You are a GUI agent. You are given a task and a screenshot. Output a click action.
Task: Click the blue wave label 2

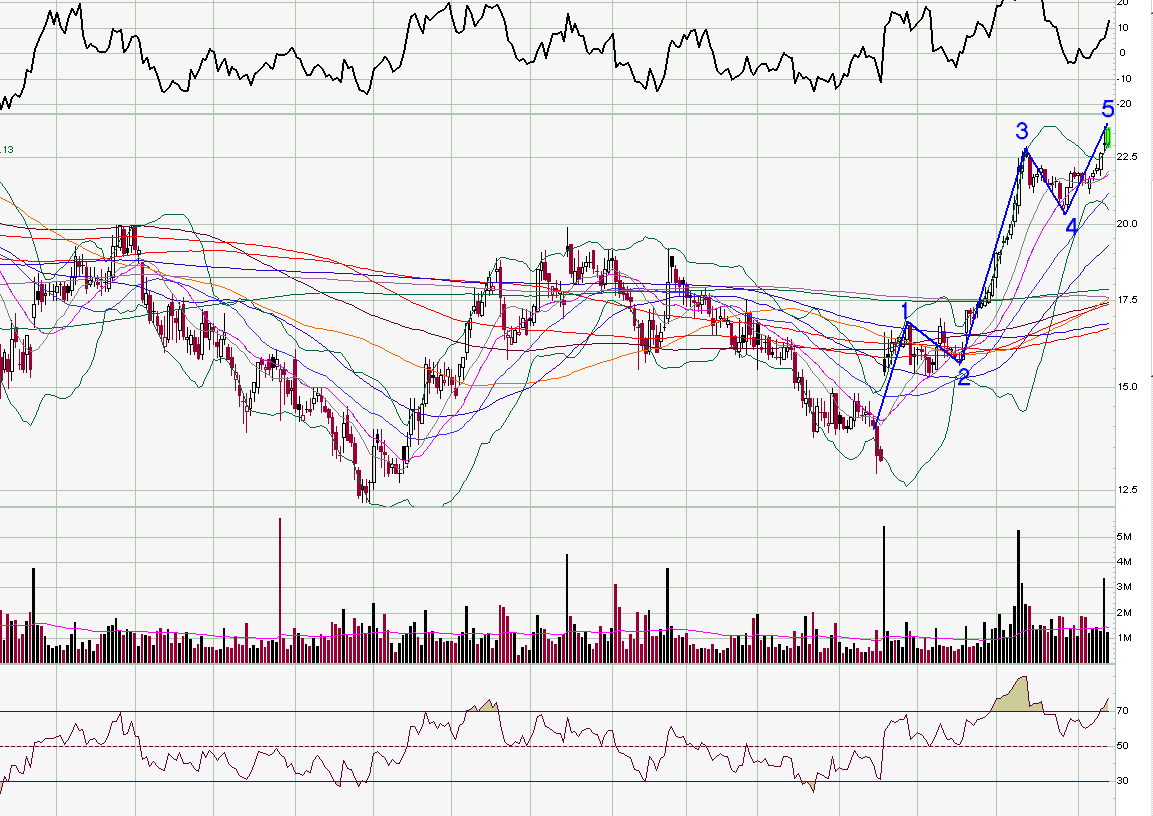pos(963,378)
